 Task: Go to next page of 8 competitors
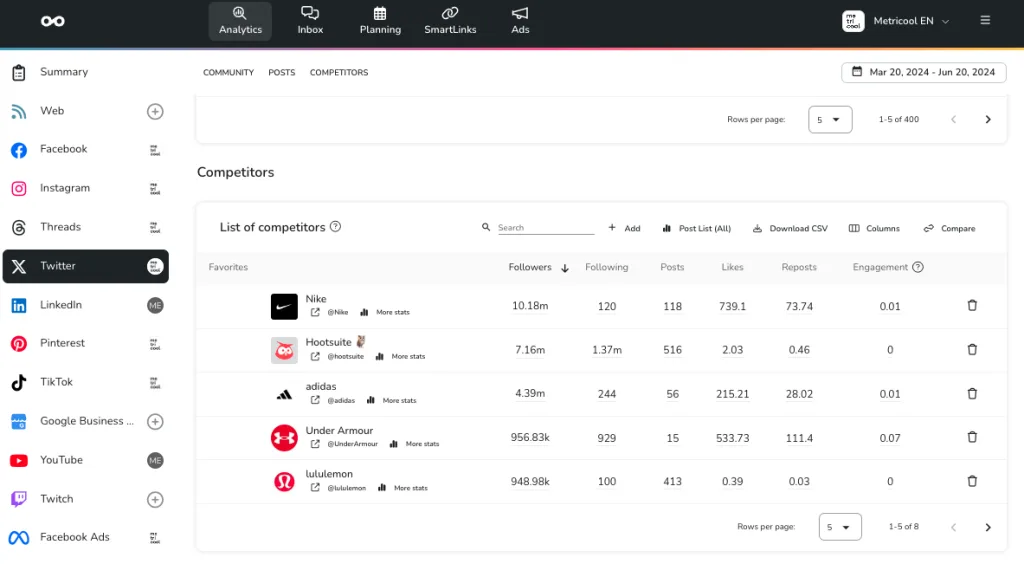point(987,527)
